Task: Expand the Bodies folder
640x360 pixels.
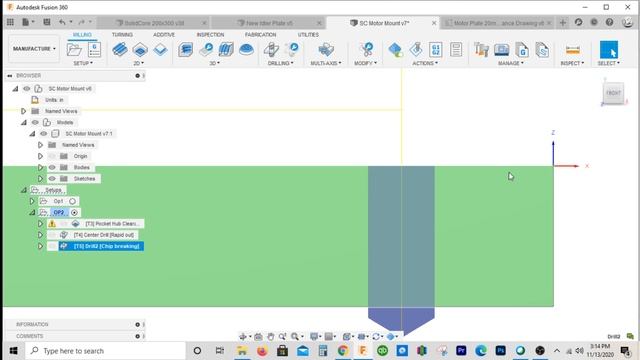Action: (x=40, y=167)
